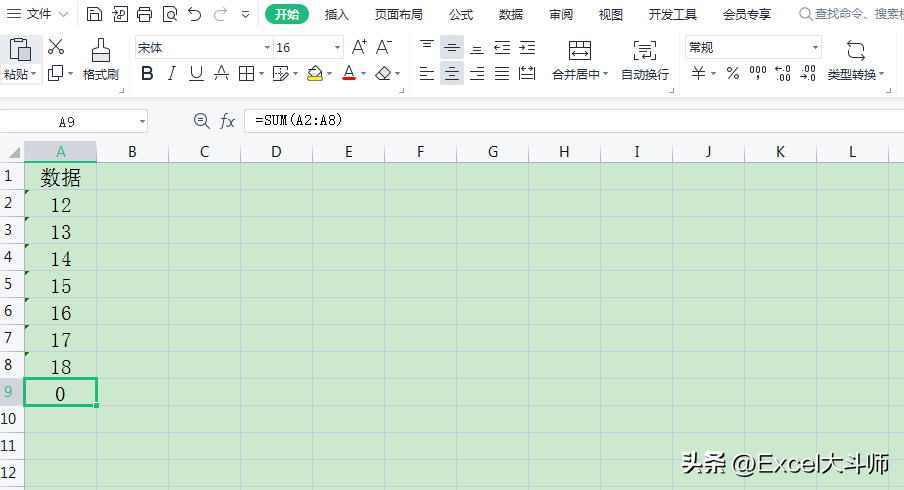Align text to top of cell

click(427, 47)
